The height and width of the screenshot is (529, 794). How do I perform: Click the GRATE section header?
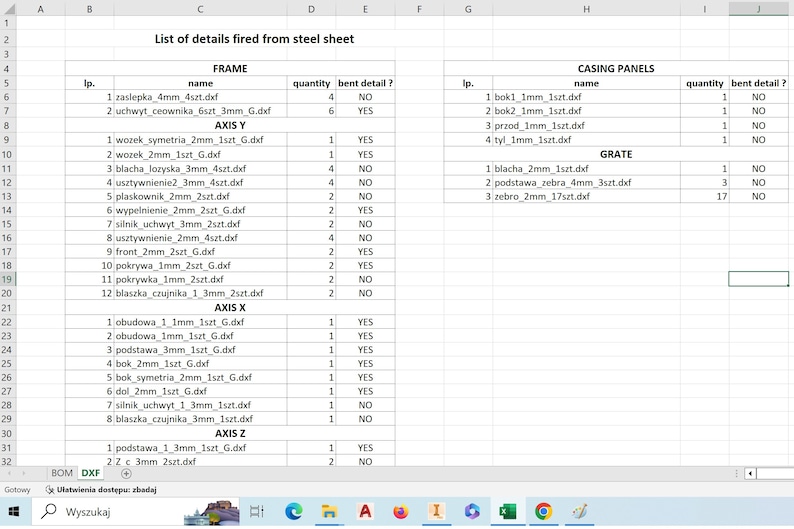tap(616, 154)
